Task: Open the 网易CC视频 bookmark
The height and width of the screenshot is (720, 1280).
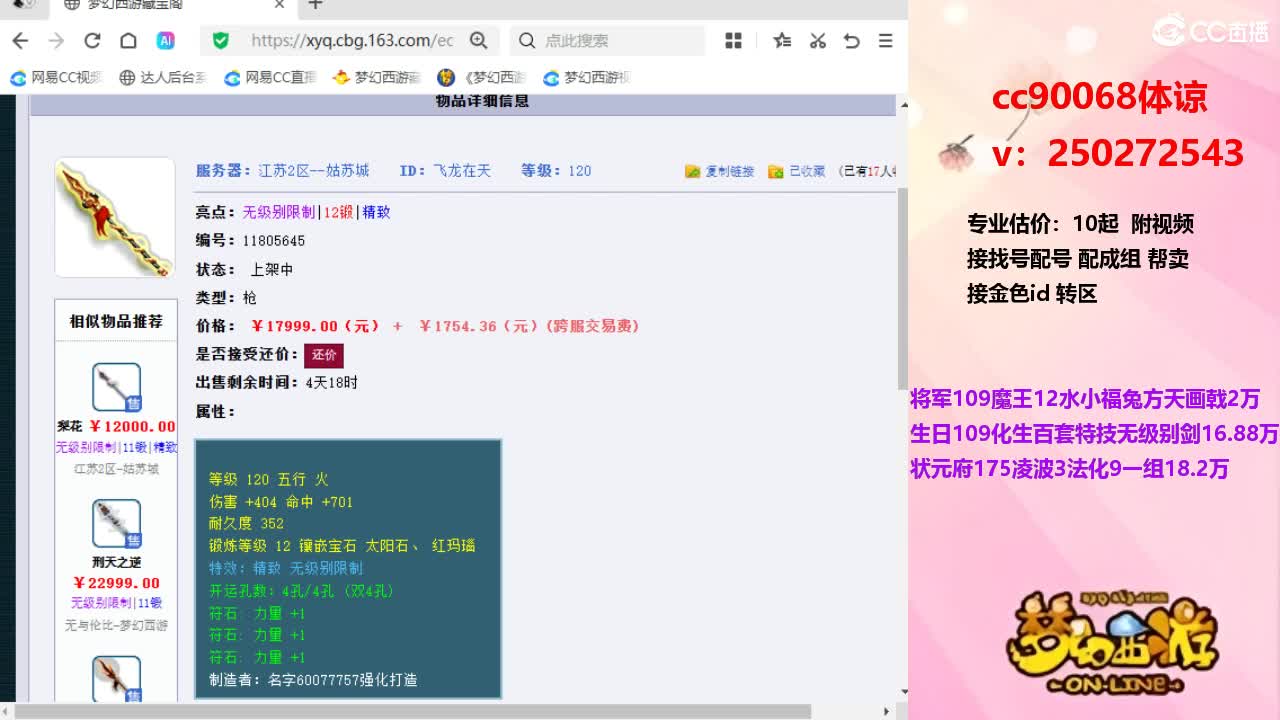Action: 56,78
